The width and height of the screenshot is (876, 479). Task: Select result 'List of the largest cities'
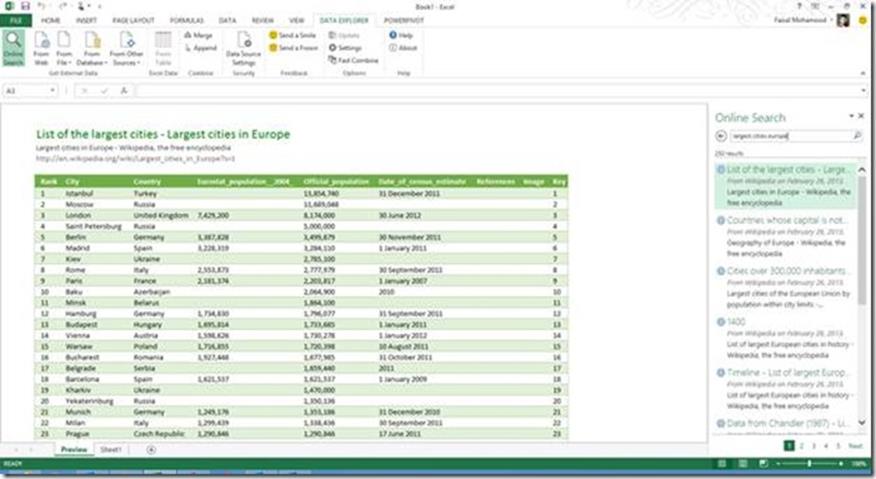pos(784,186)
